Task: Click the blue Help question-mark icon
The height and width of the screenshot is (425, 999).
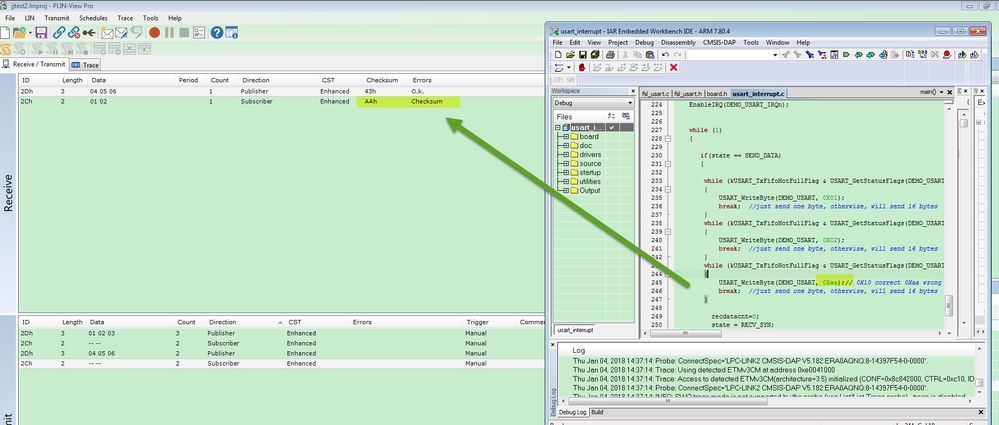Action: pyautogui.click(x=217, y=32)
